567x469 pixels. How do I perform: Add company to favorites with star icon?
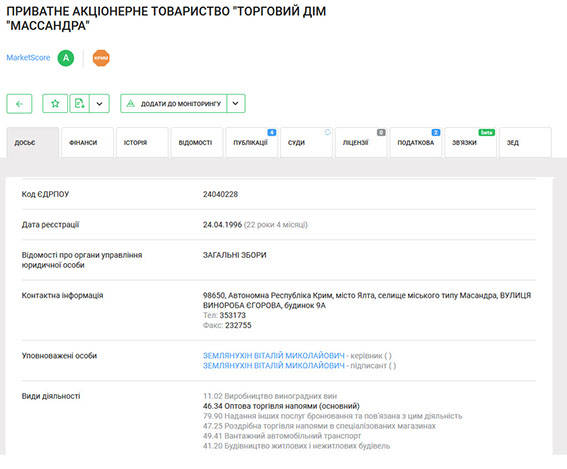55,104
